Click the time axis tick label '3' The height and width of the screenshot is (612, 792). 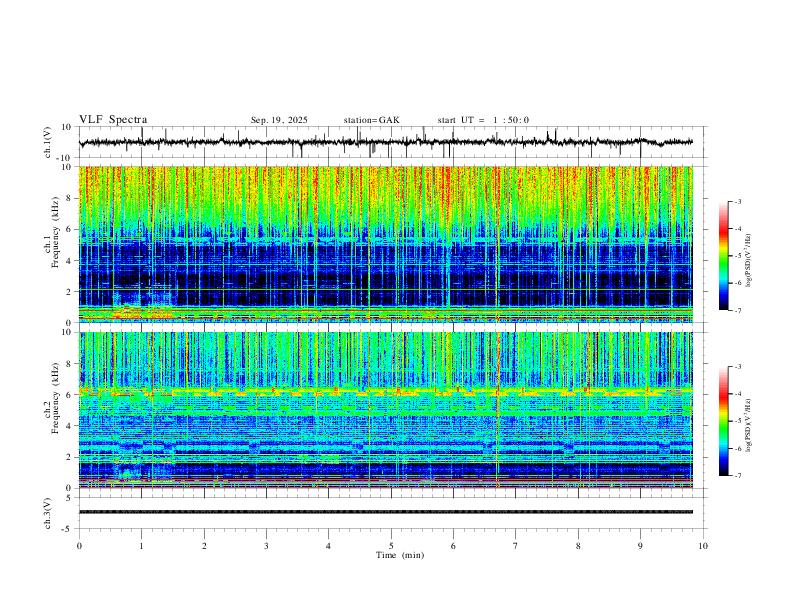point(266,546)
